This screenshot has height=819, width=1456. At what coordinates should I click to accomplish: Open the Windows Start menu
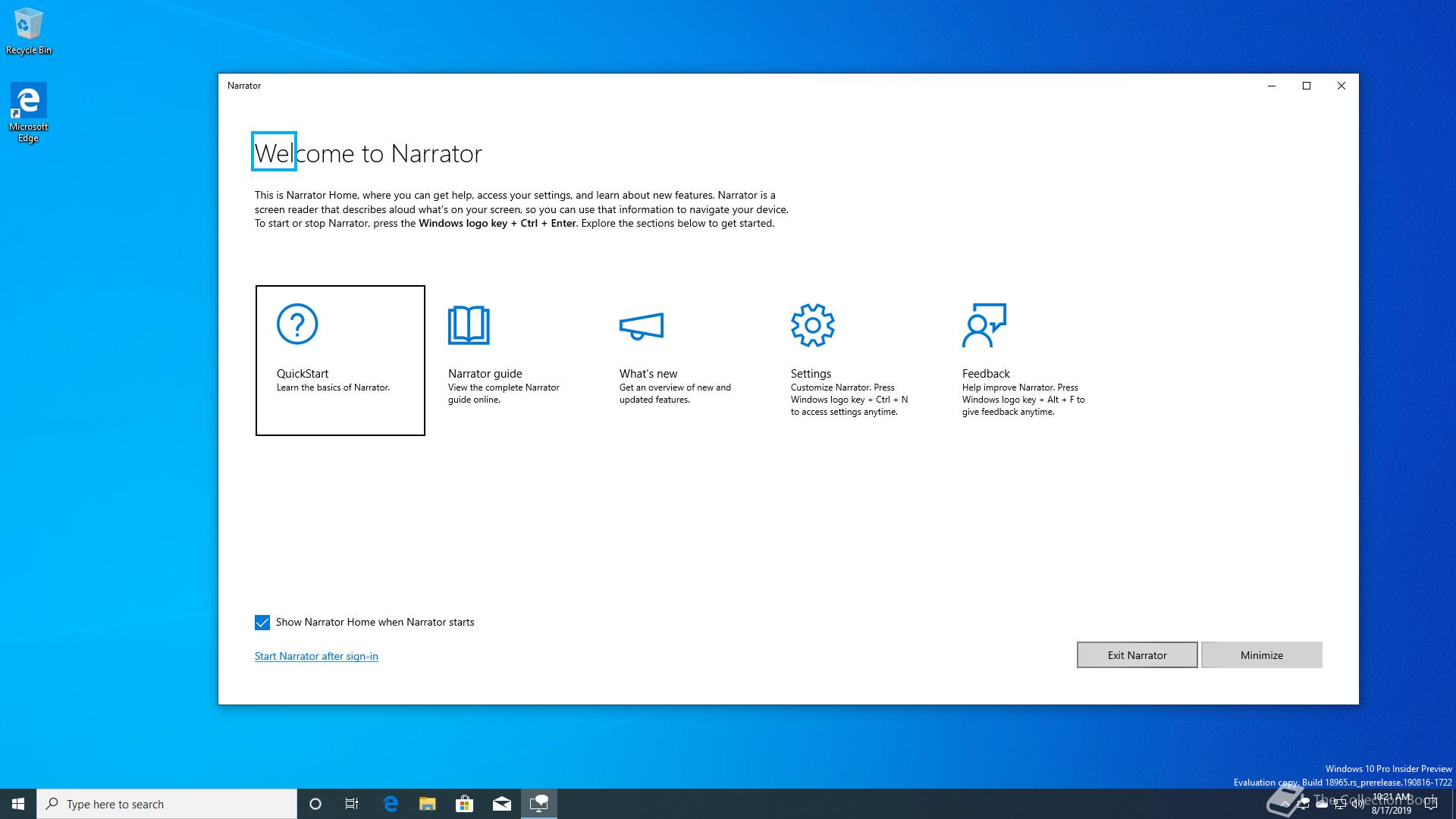pyautogui.click(x=18, y=804)
